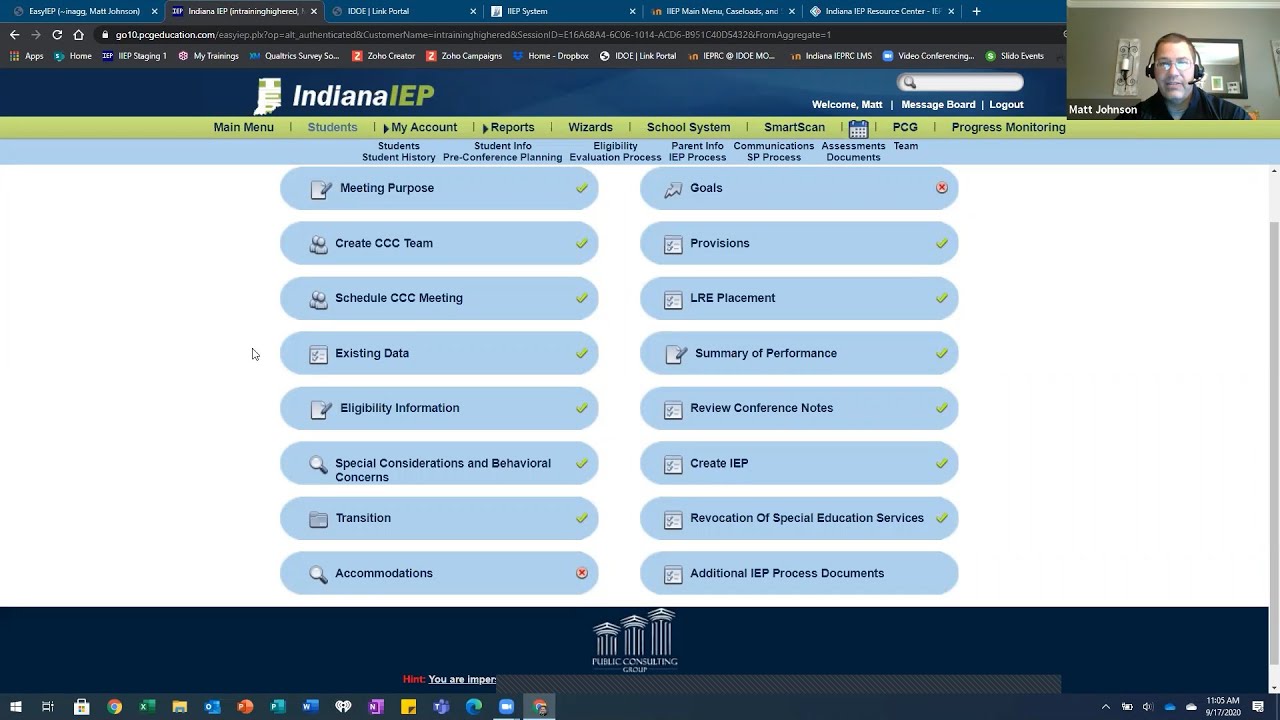Click the Accommodations magnifier icon
The width and height of the screenshot is (1280, 720).
point(318,574)
